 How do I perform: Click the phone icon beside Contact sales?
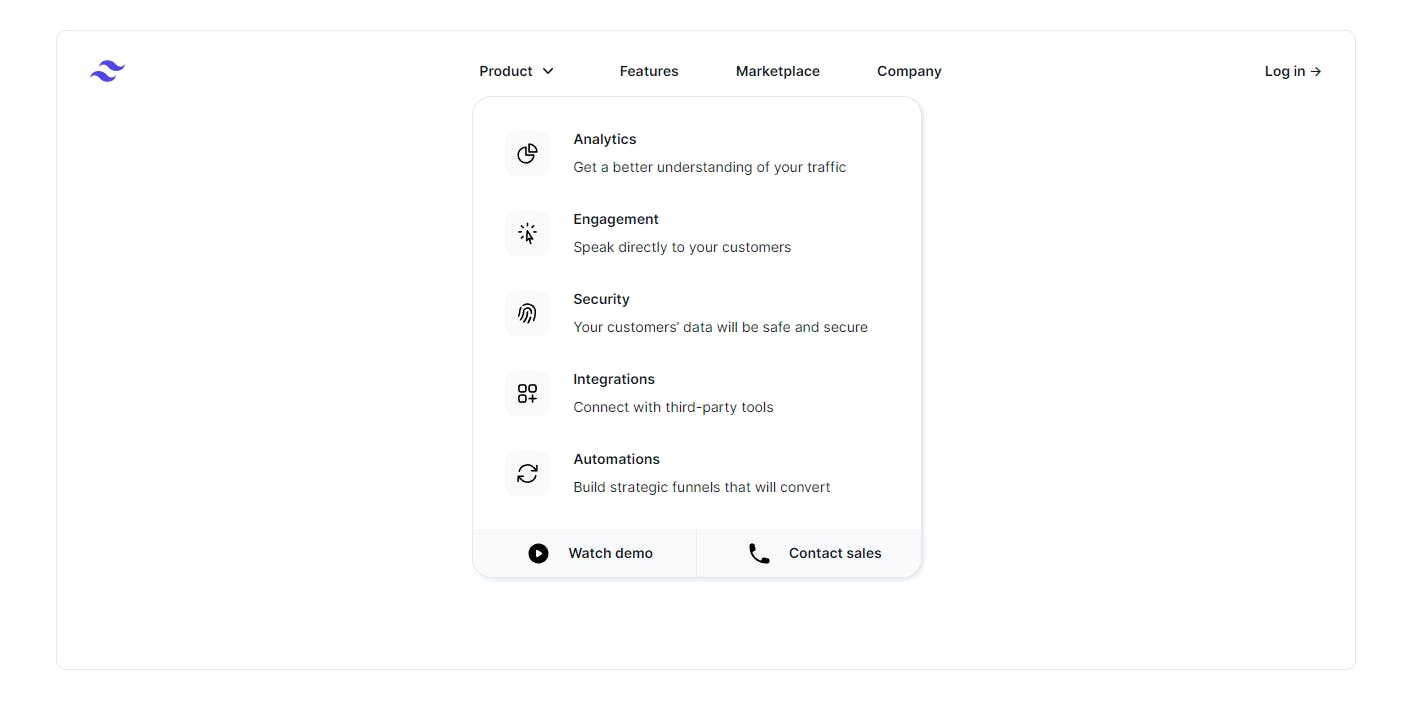coord(759,553)
